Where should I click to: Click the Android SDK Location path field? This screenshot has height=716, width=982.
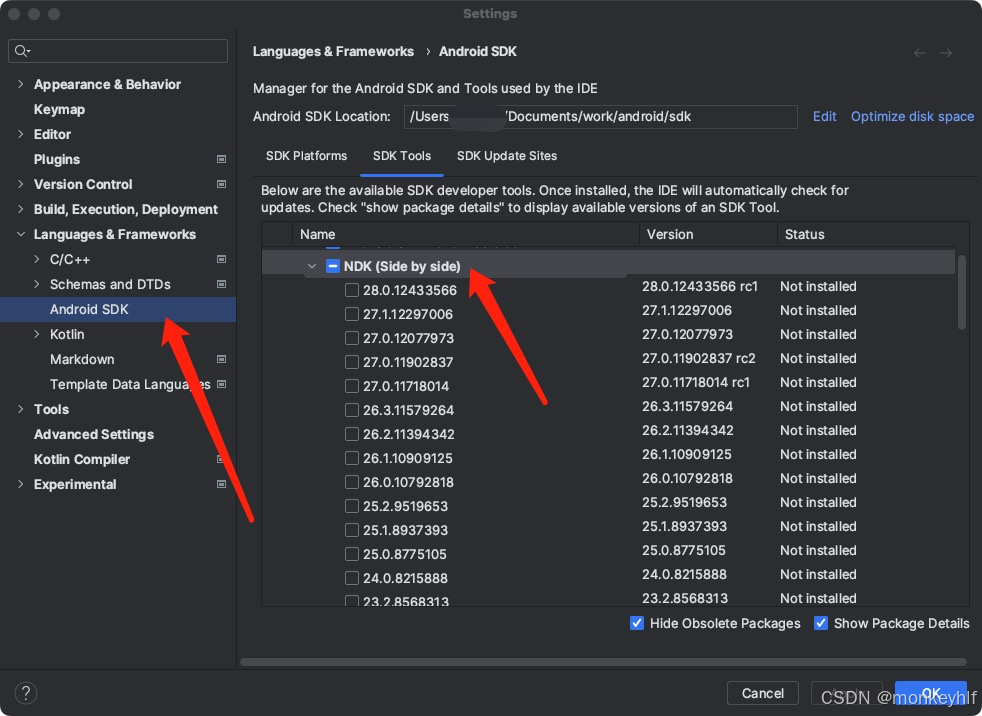coord(601,117)
